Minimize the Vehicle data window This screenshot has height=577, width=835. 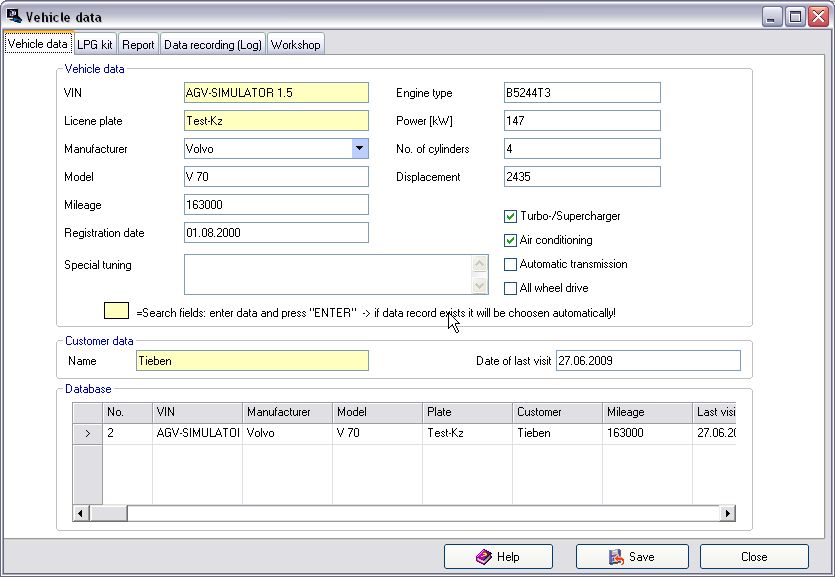(x=771, y=17)
